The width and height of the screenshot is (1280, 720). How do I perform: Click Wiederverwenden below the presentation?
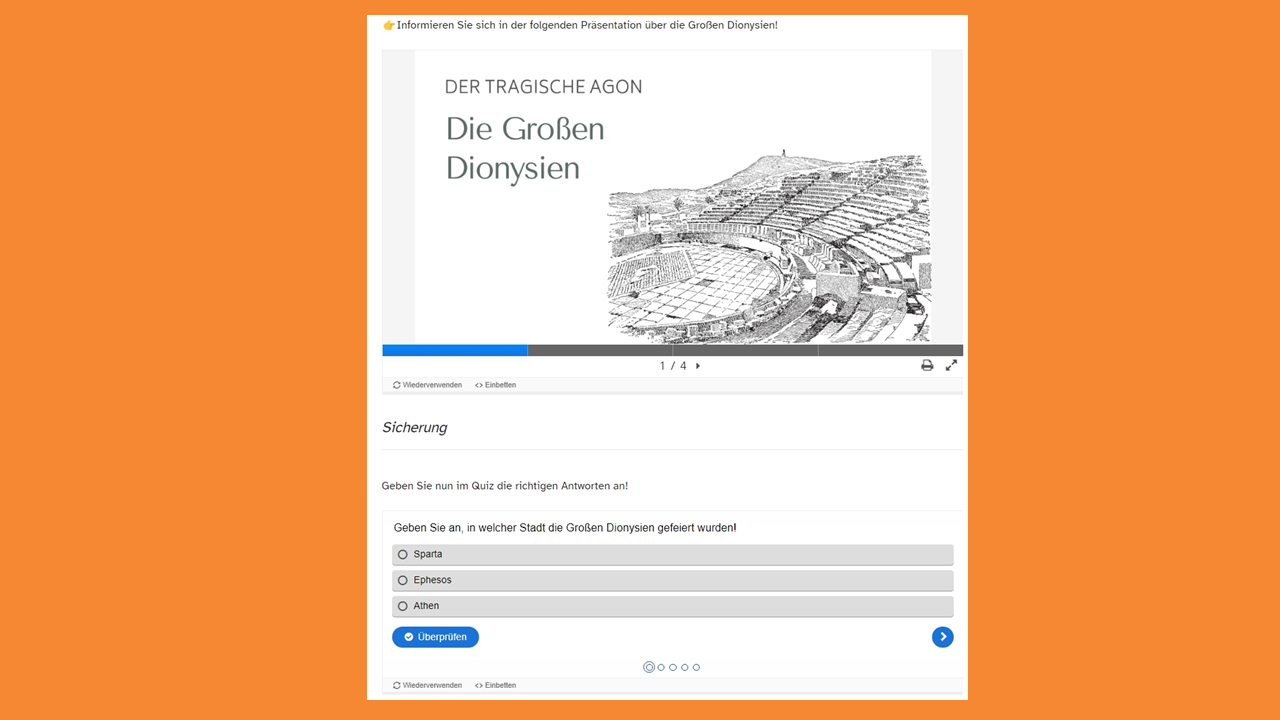[428, 385]
